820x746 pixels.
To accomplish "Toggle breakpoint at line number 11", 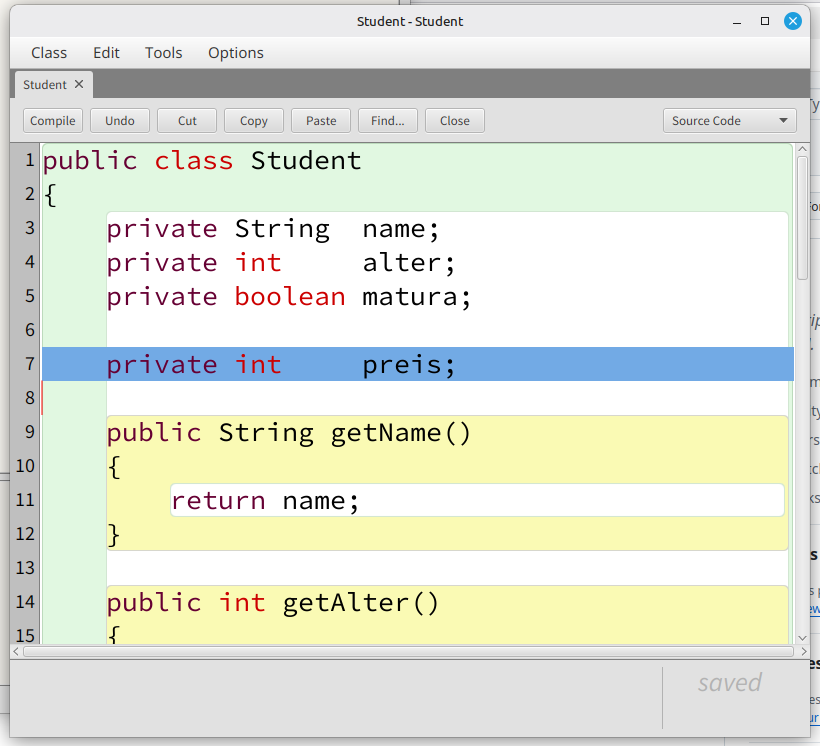I will [25, 500].
